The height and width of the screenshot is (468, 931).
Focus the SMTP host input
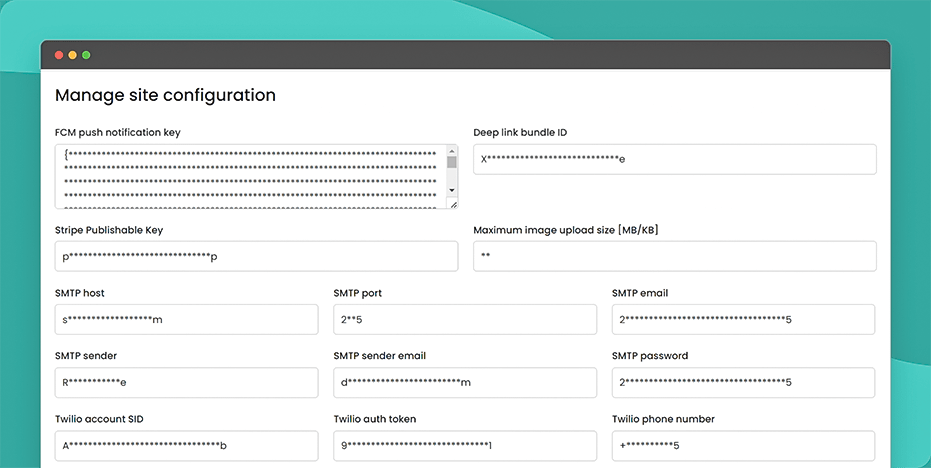(186, 320)
